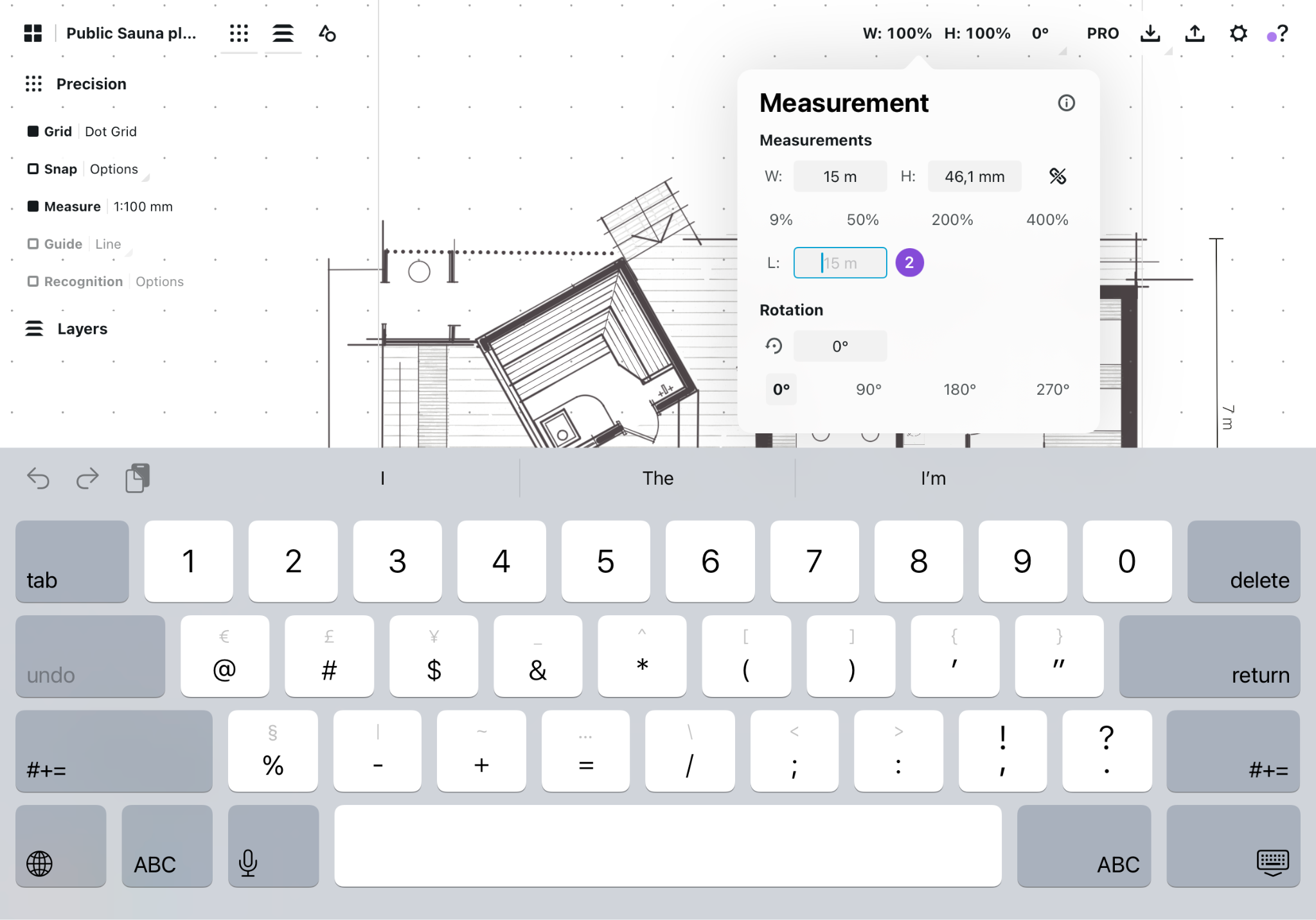Image resolution: width=1316 pixels, height=920 pixels.
Task: Toggle the Grid checkbox
Action: pos(33,131)
